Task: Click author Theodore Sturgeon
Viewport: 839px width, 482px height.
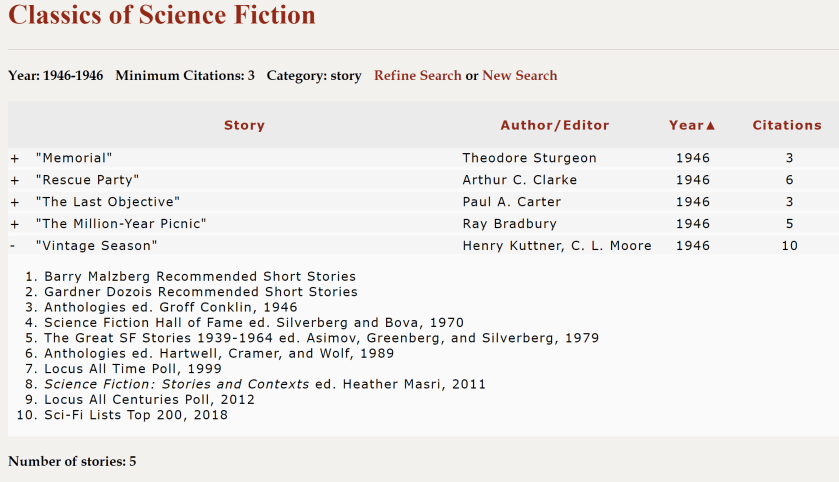Action: (x=529, y=158)
